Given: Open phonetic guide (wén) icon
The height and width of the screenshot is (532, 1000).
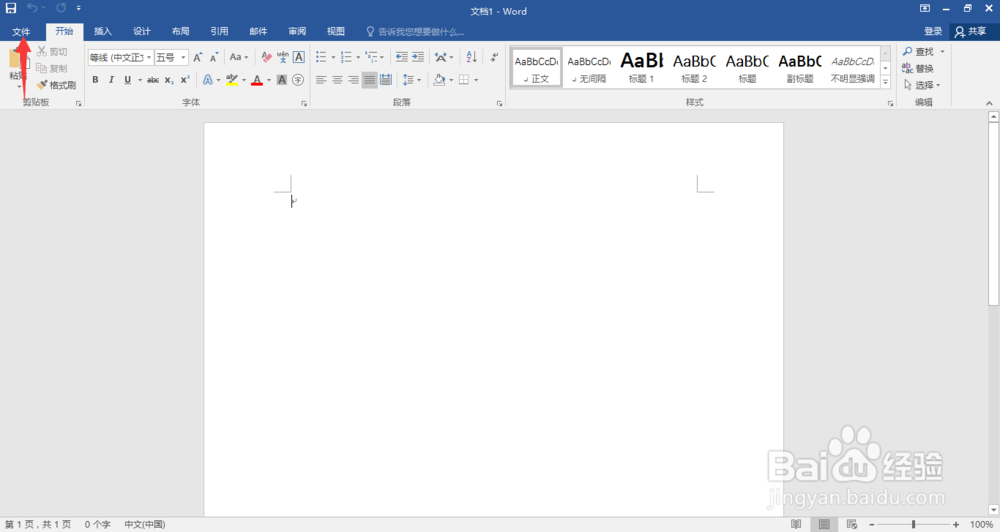Looking at the screenshot, I should [283, 57].
